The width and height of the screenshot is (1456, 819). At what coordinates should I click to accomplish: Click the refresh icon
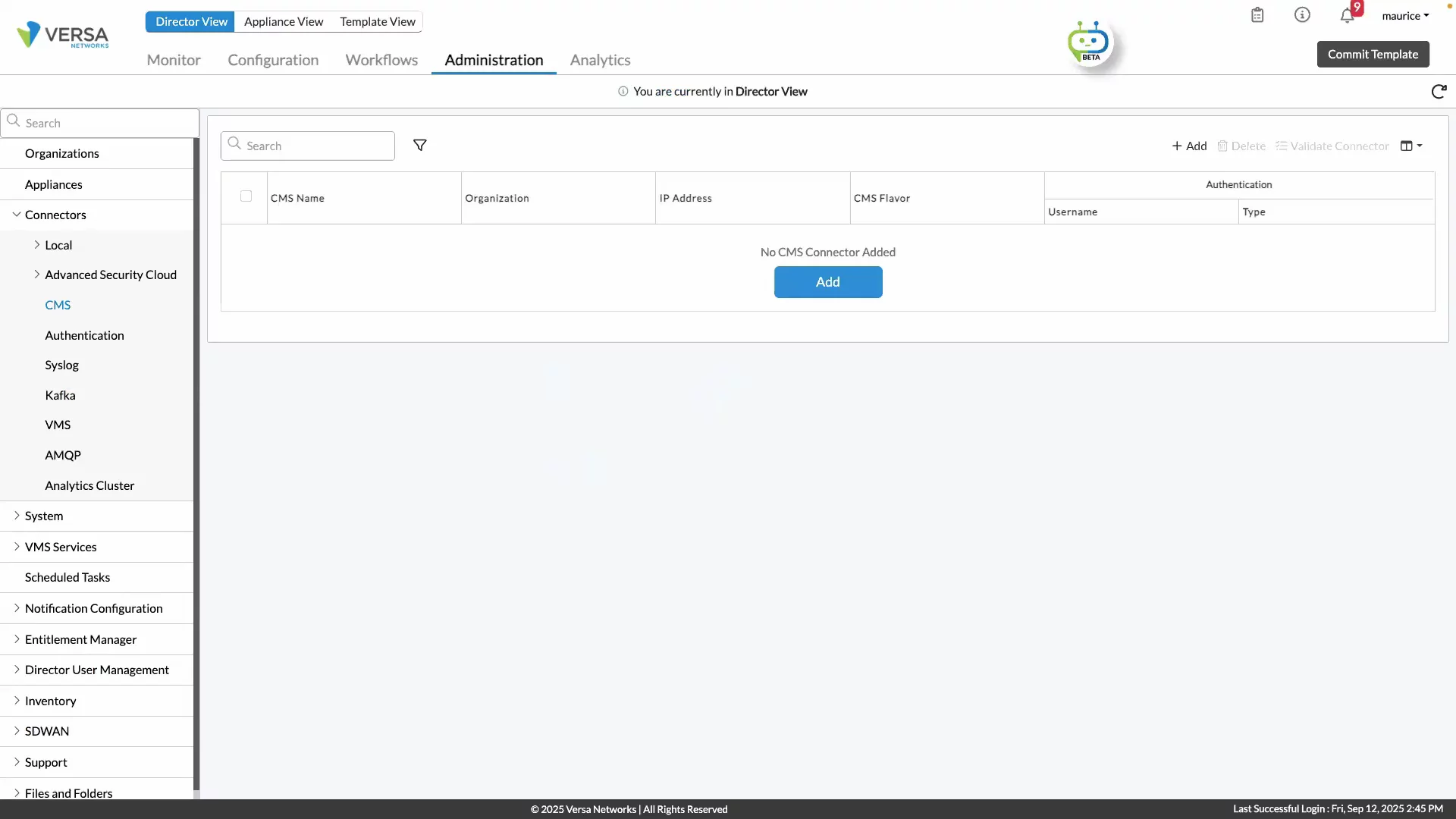click(1439, 92)
